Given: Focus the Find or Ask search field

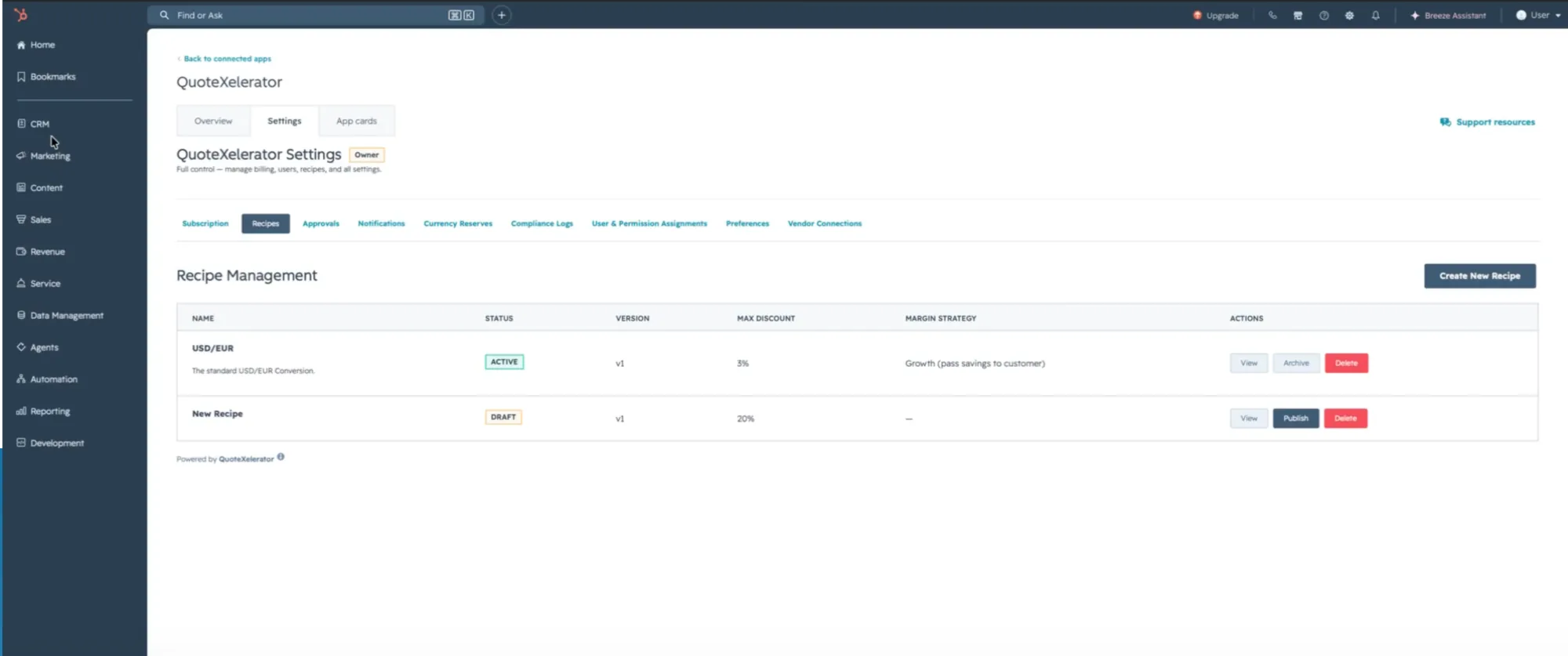Looking at the screenshot, I should [316, 15].
